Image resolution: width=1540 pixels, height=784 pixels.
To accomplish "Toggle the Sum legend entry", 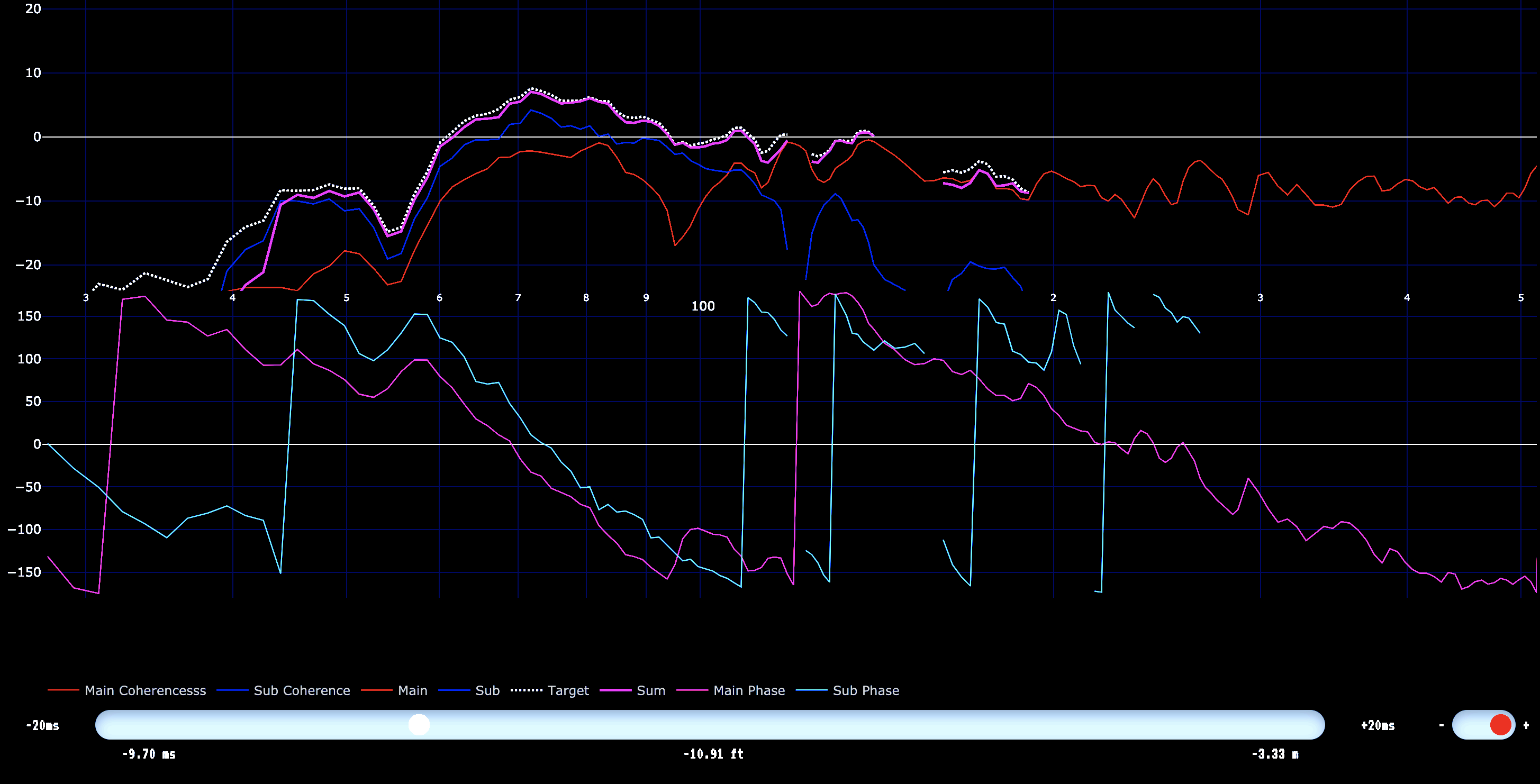I will (x=632, y=690).
